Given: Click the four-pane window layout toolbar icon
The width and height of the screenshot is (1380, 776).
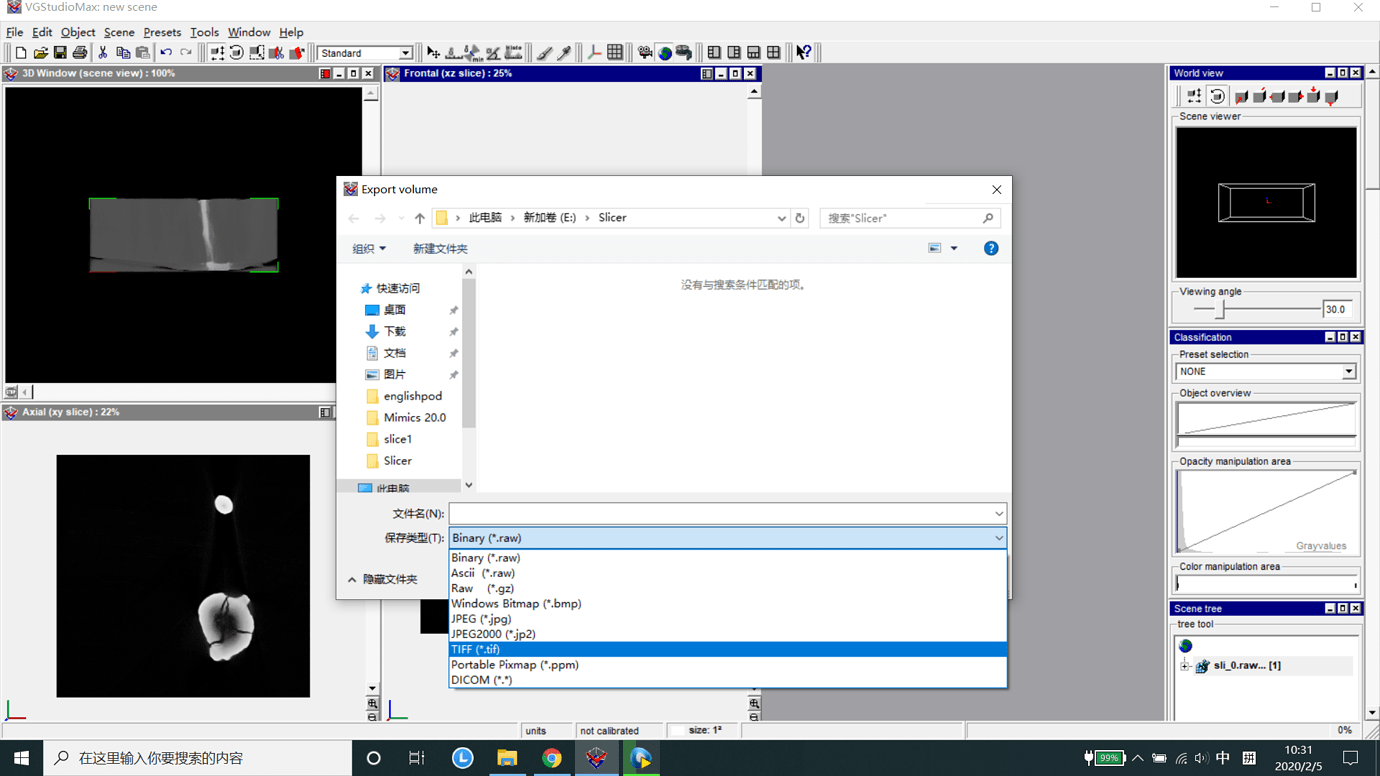Looking at the screenshot, I should coord(775,52).
